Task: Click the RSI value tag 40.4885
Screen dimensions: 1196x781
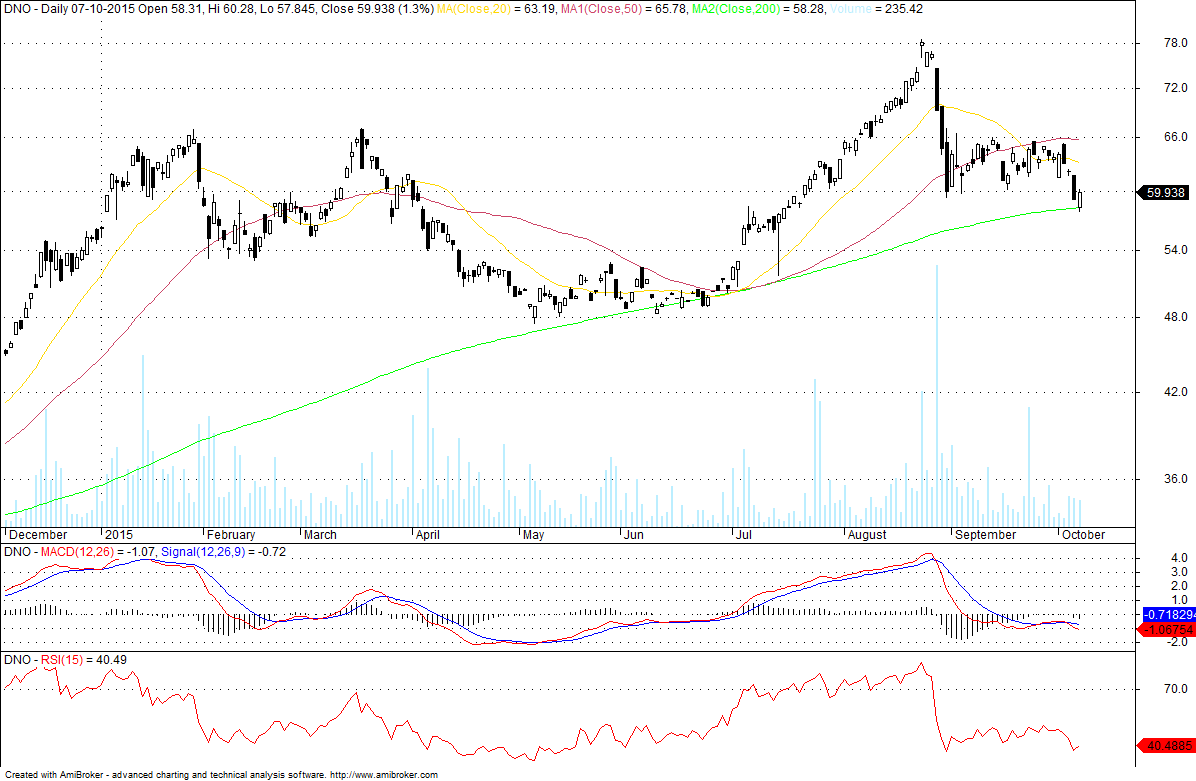Action: 1166,745
